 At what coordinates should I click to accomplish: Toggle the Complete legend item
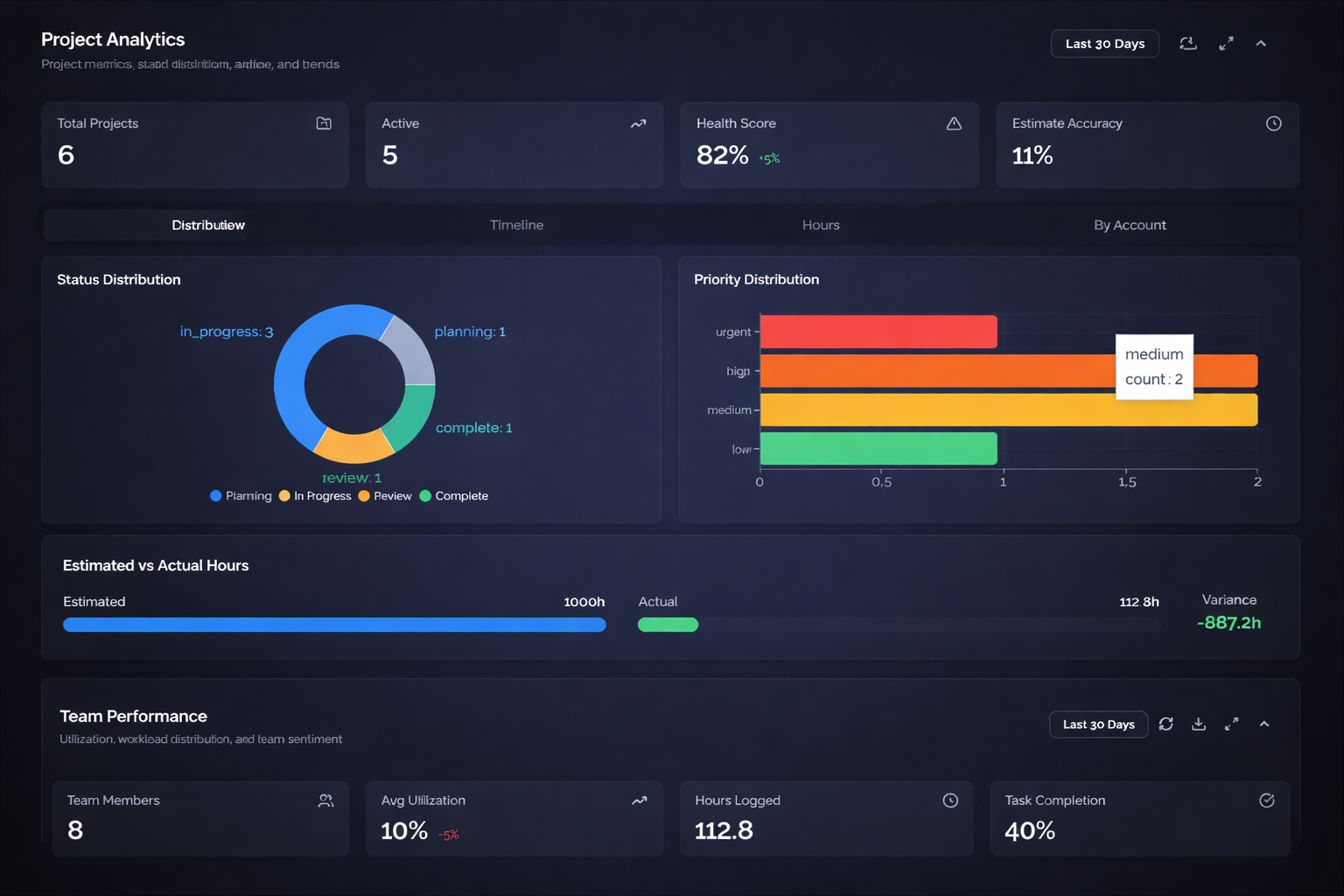tap(454, 495)
